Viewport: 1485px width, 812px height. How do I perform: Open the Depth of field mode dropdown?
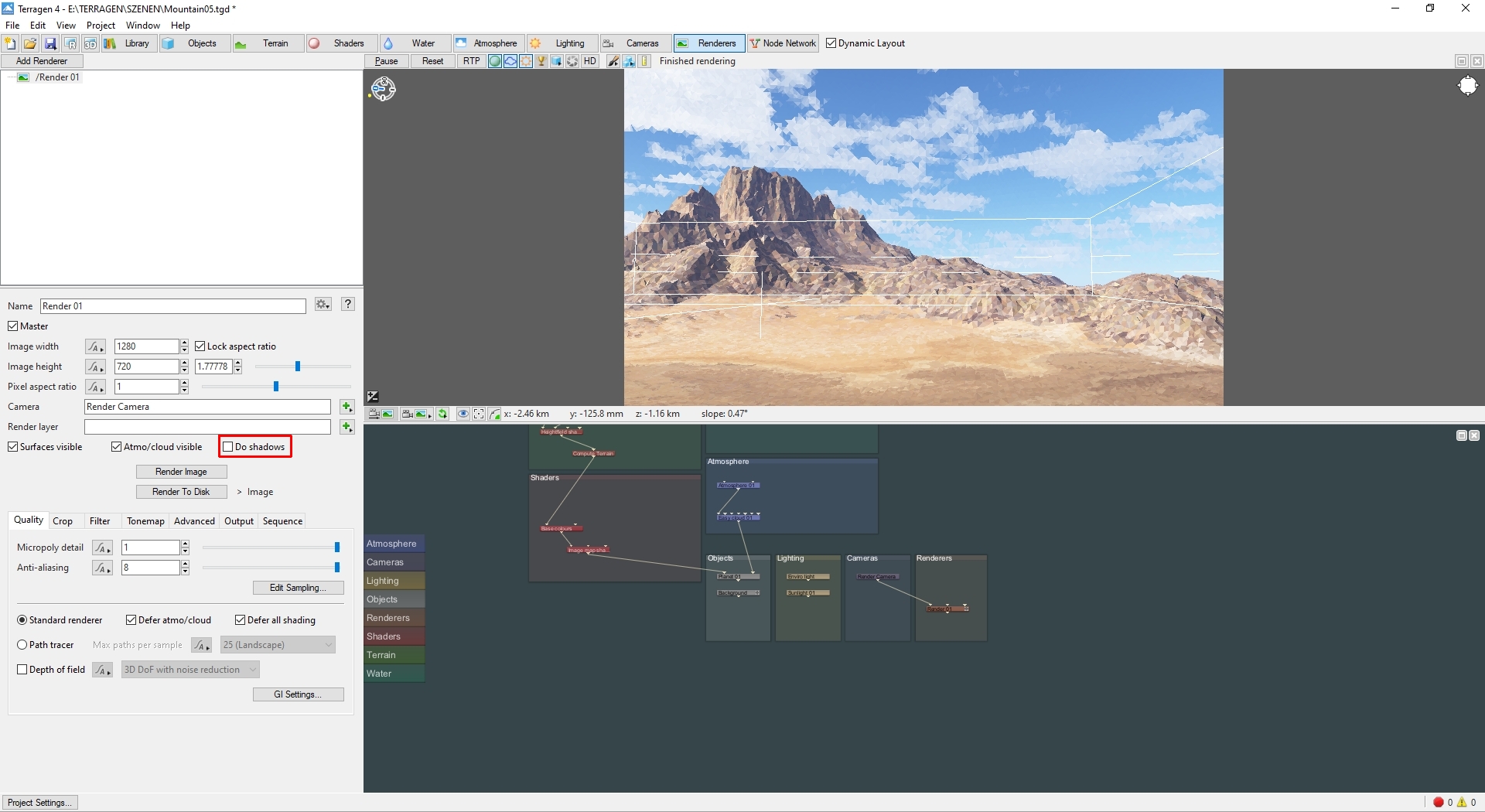(190, 670)
